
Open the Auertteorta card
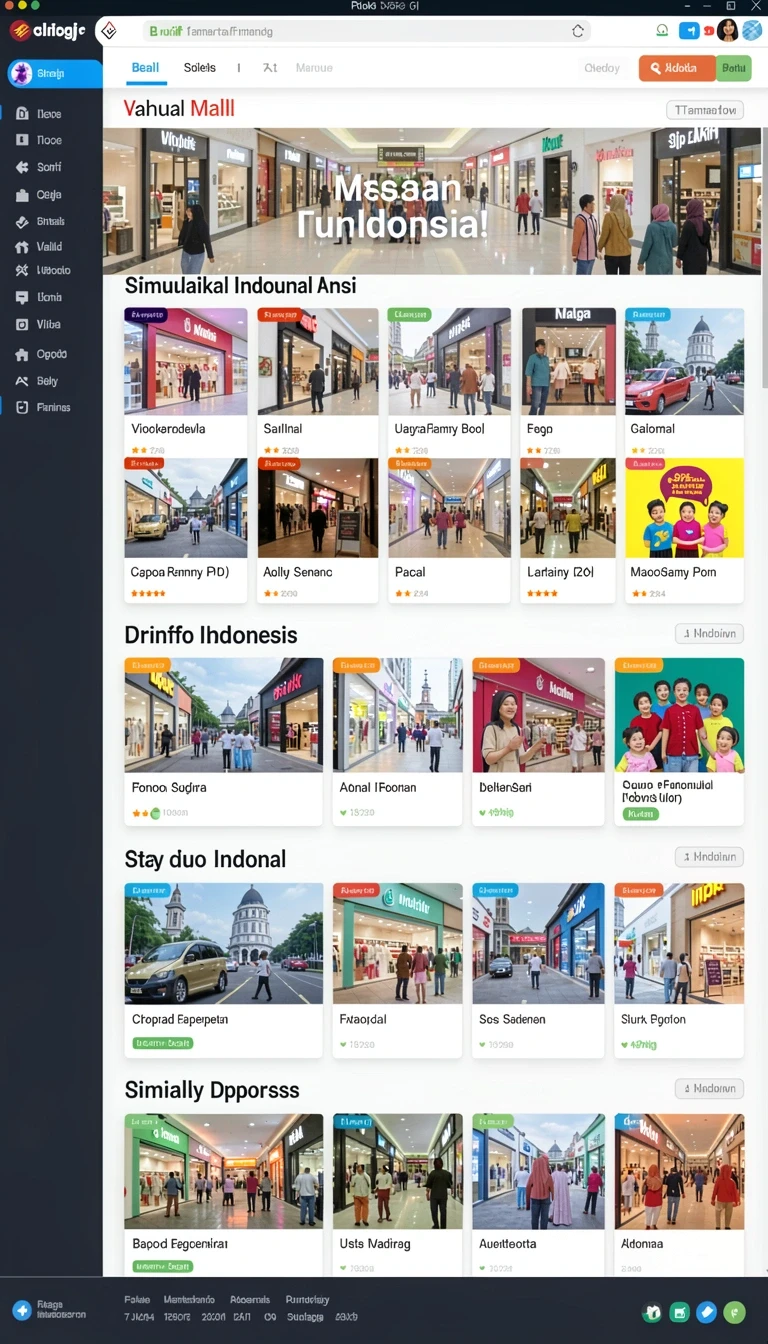[538, 1195]
